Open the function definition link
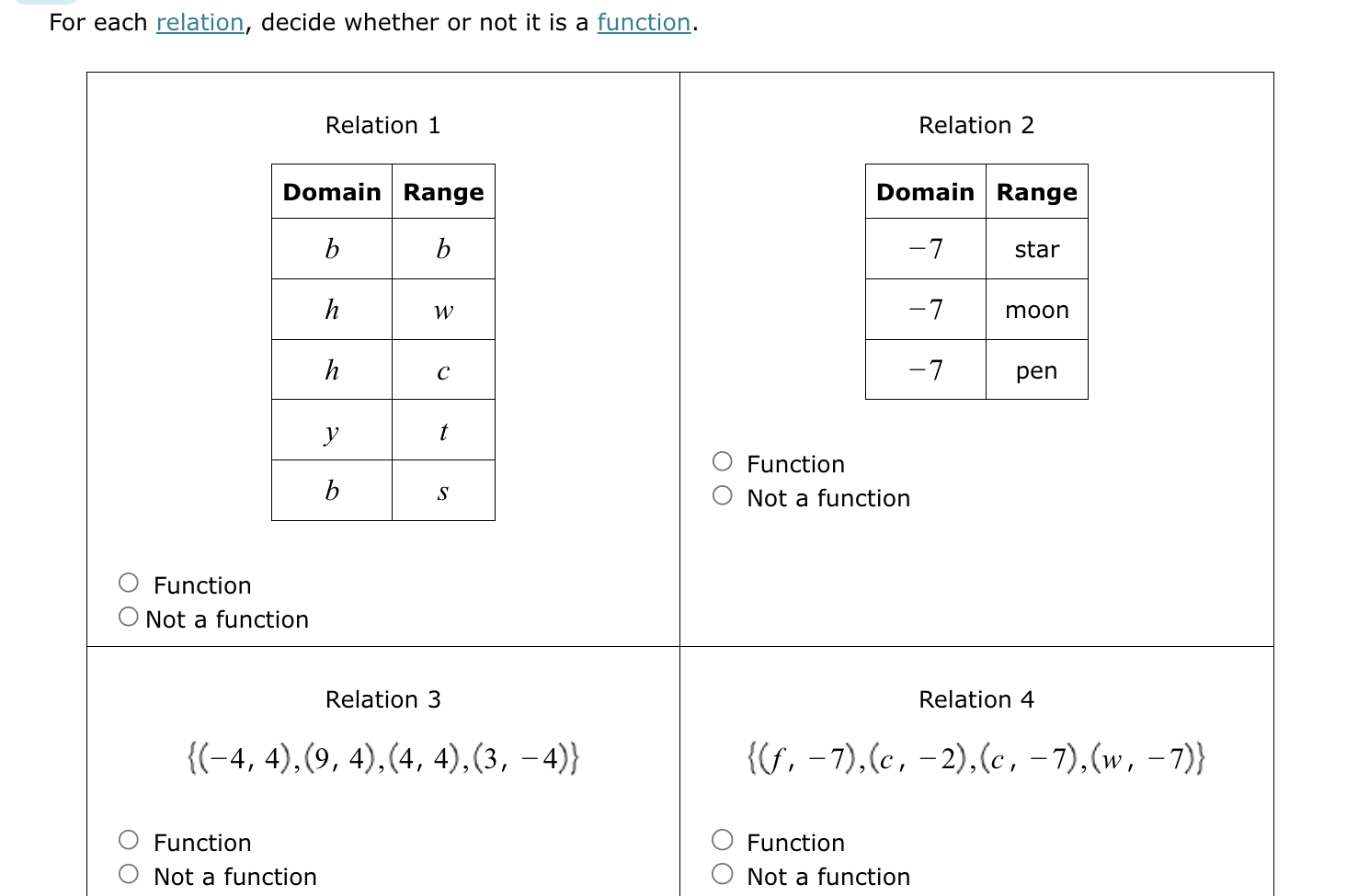 point(644,22)
